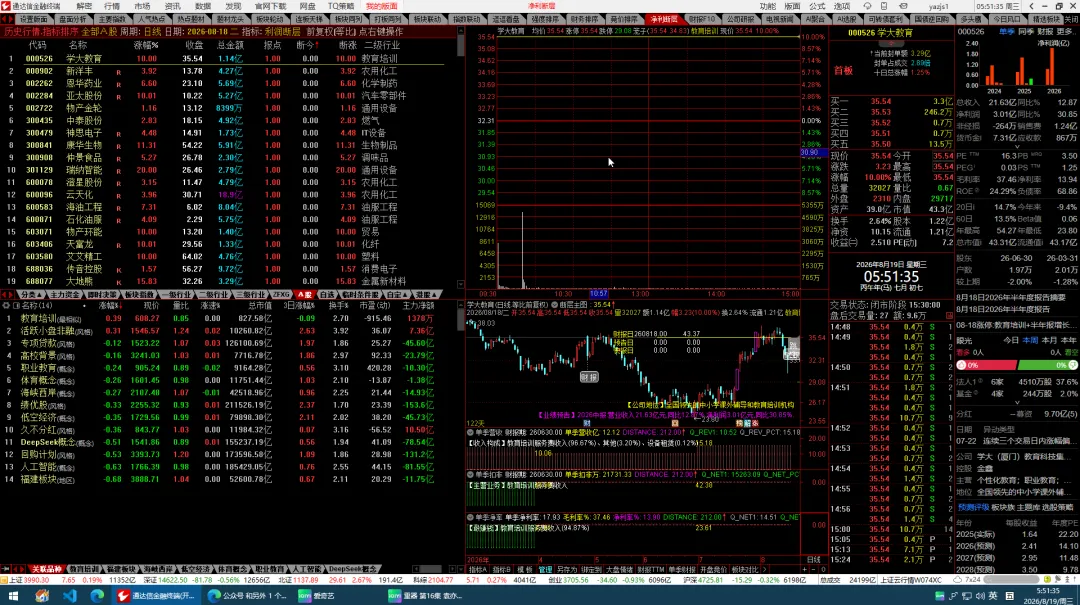The image size is (1080, 605).
Task: Click the volume icon in system tray
Action: coord(979,595)
